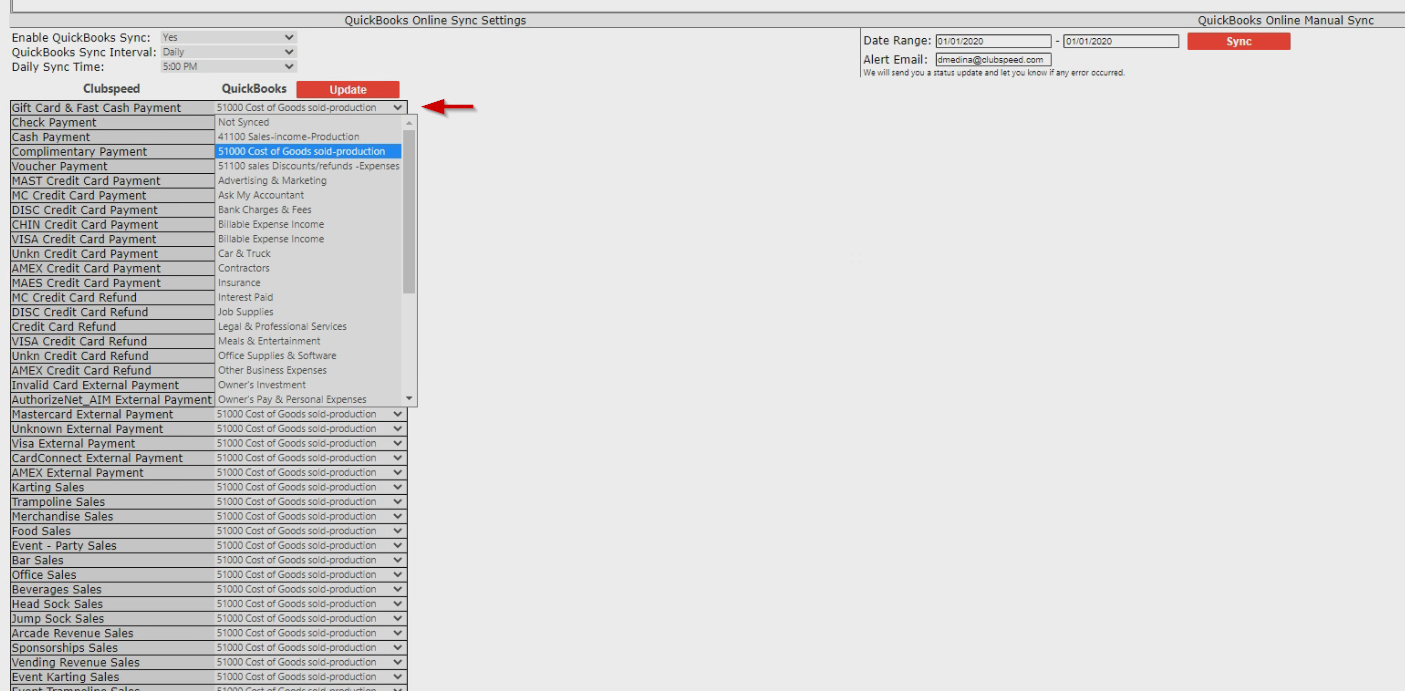
Task: Choose Owner's Pay & Personal Expenses option
Action: [309, 400]
